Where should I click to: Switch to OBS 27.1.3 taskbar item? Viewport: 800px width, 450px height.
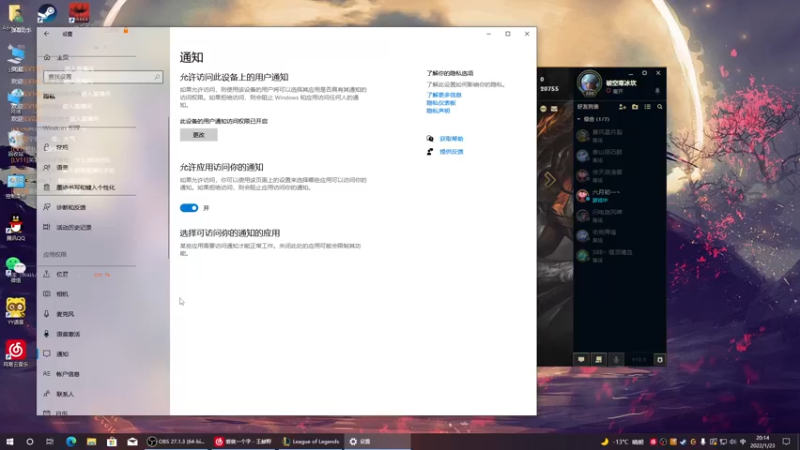(x=176, y=441)
